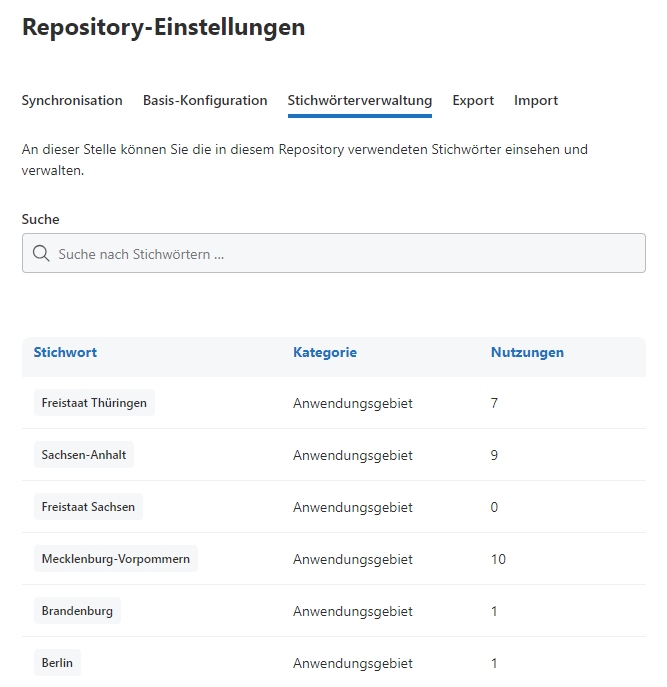Open the Berlin keyword tag
Viewport: 667px width, 687px height.
pyautogui.click(x=58, y=663)
